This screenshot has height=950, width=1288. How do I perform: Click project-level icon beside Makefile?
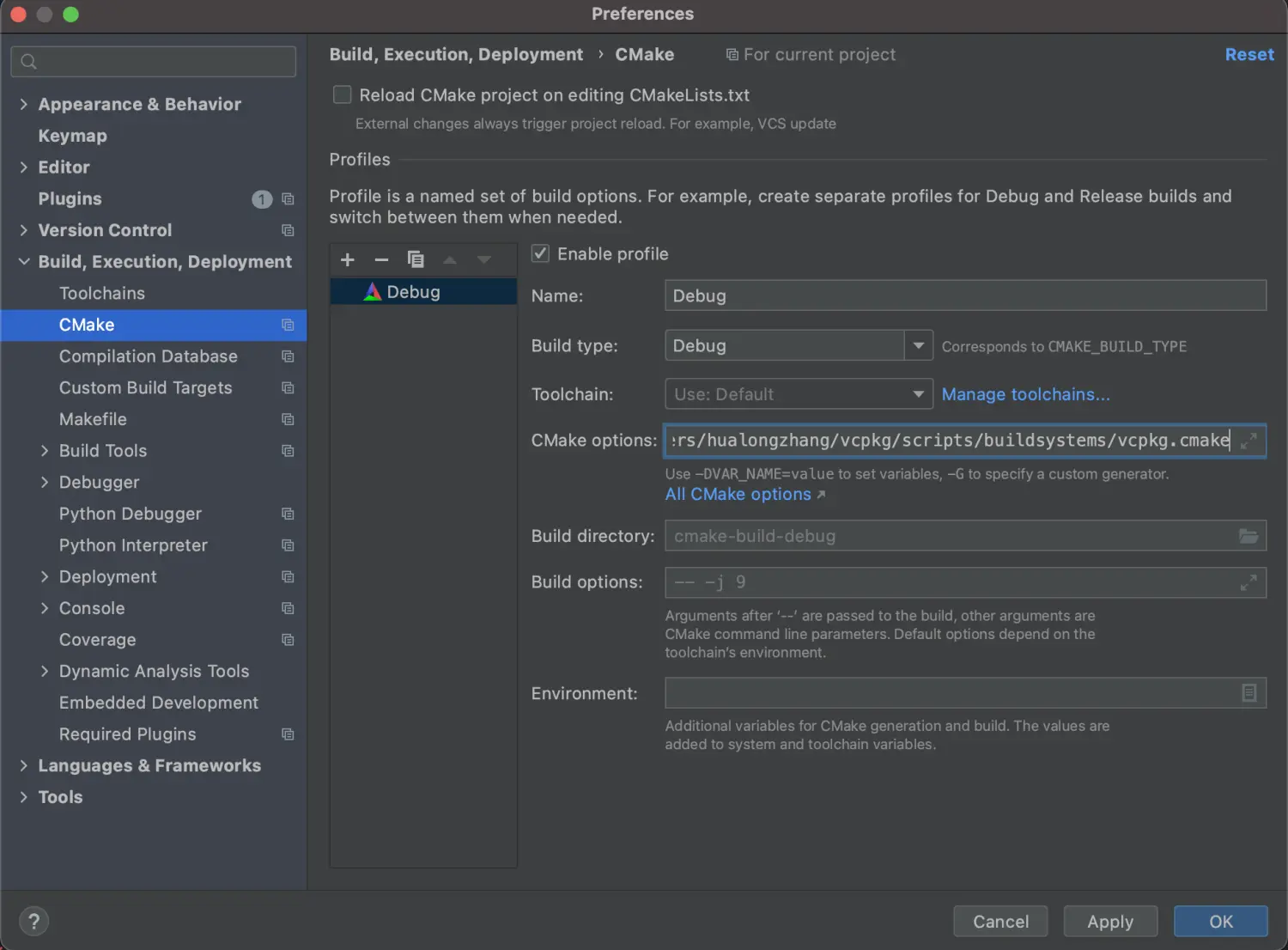pos(288,419)
